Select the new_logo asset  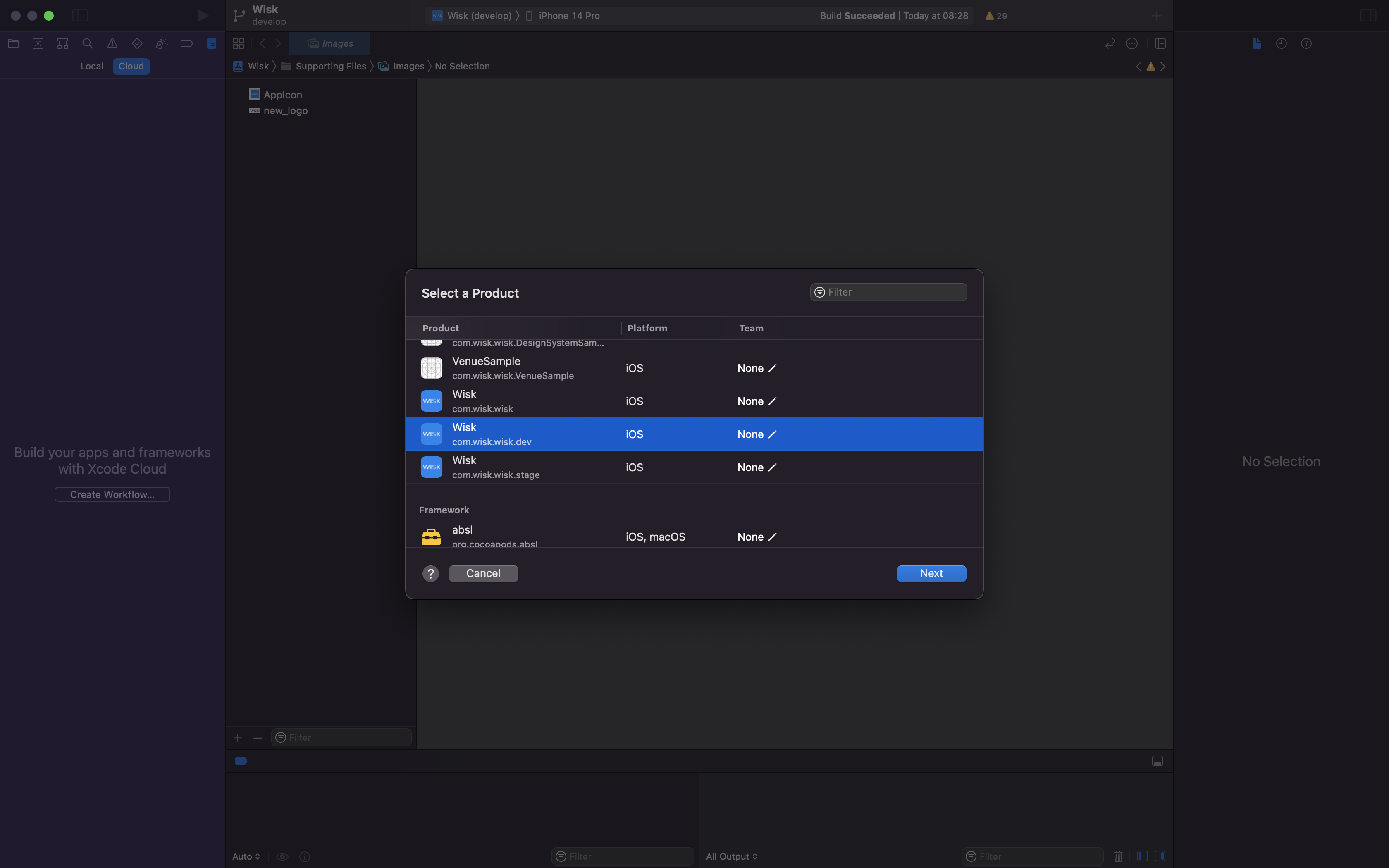(278, 110)
